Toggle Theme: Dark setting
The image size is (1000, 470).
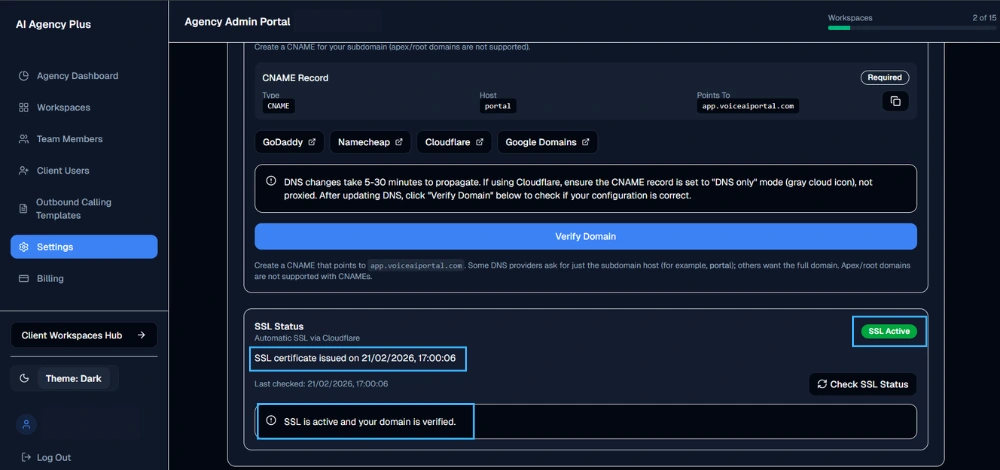pyautogui.click(x=73, y=378)
